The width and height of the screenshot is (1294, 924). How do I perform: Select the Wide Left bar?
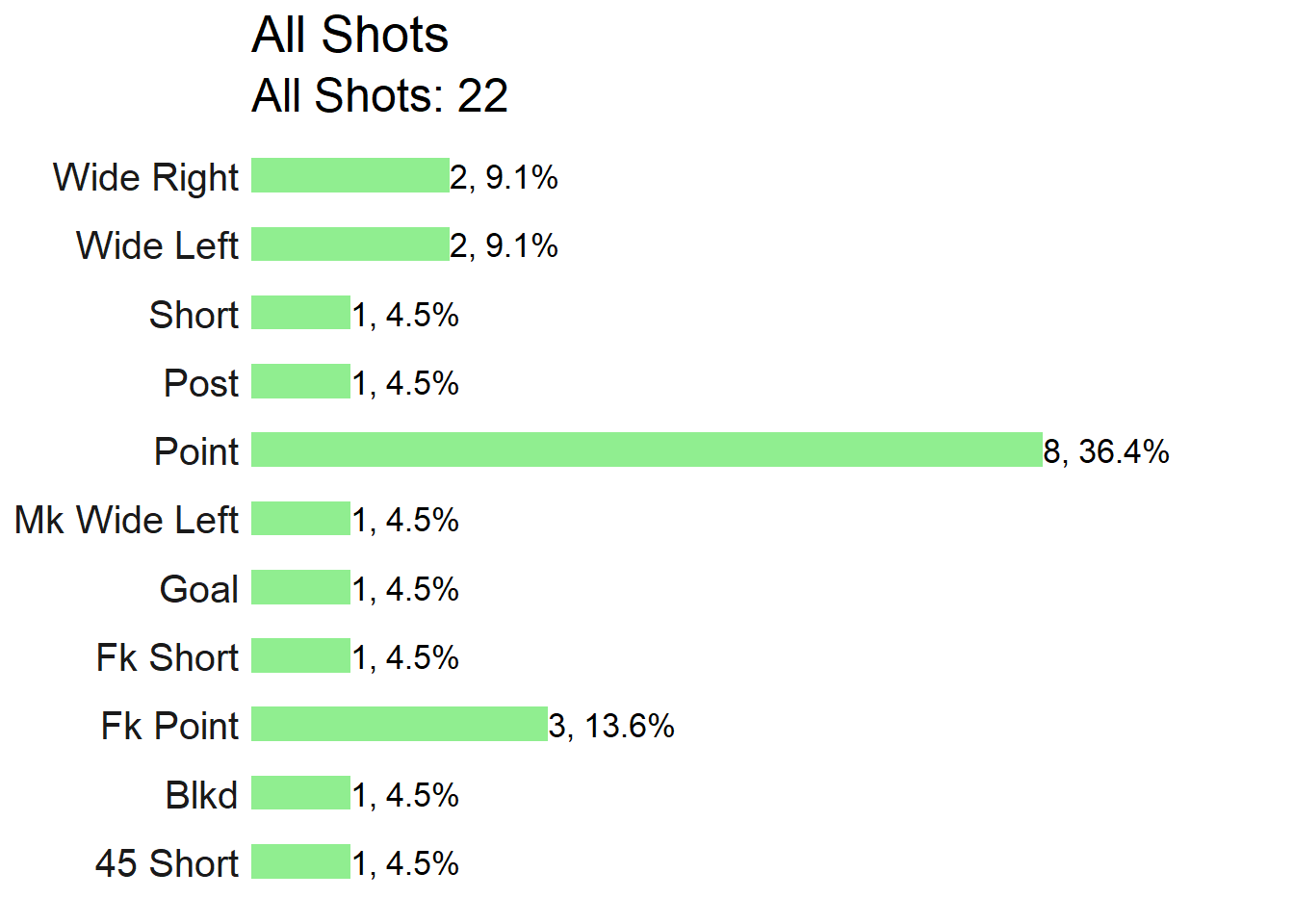pyautogui.click(x=350, y=244)
